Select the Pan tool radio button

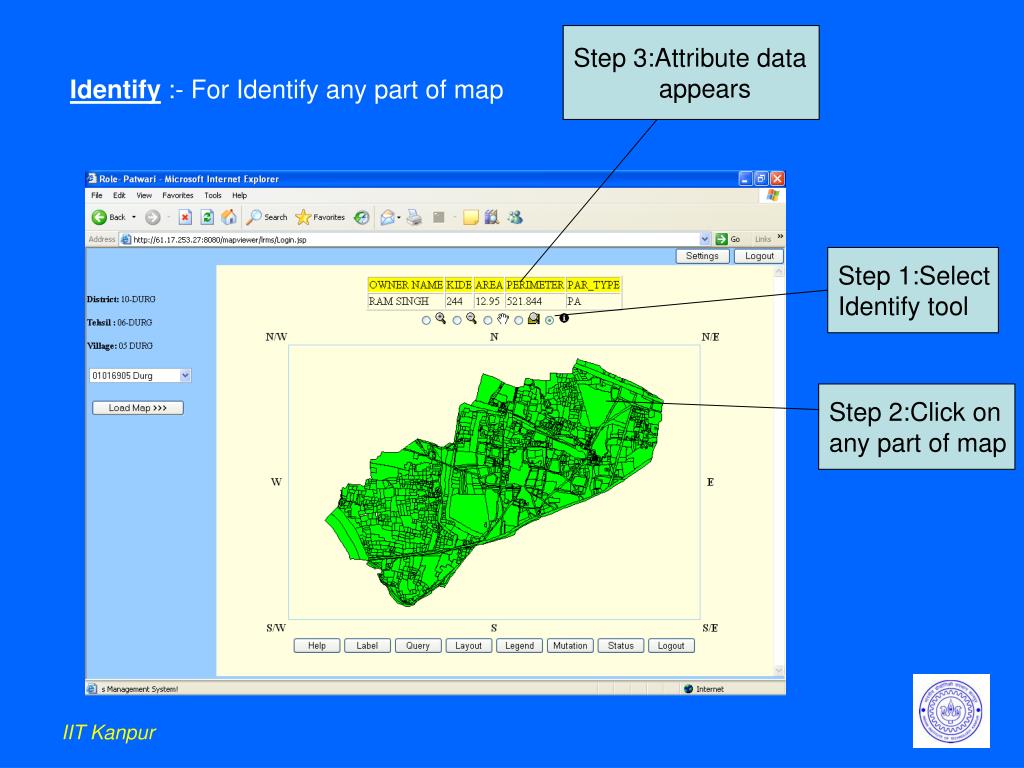(x=487, y=319)
